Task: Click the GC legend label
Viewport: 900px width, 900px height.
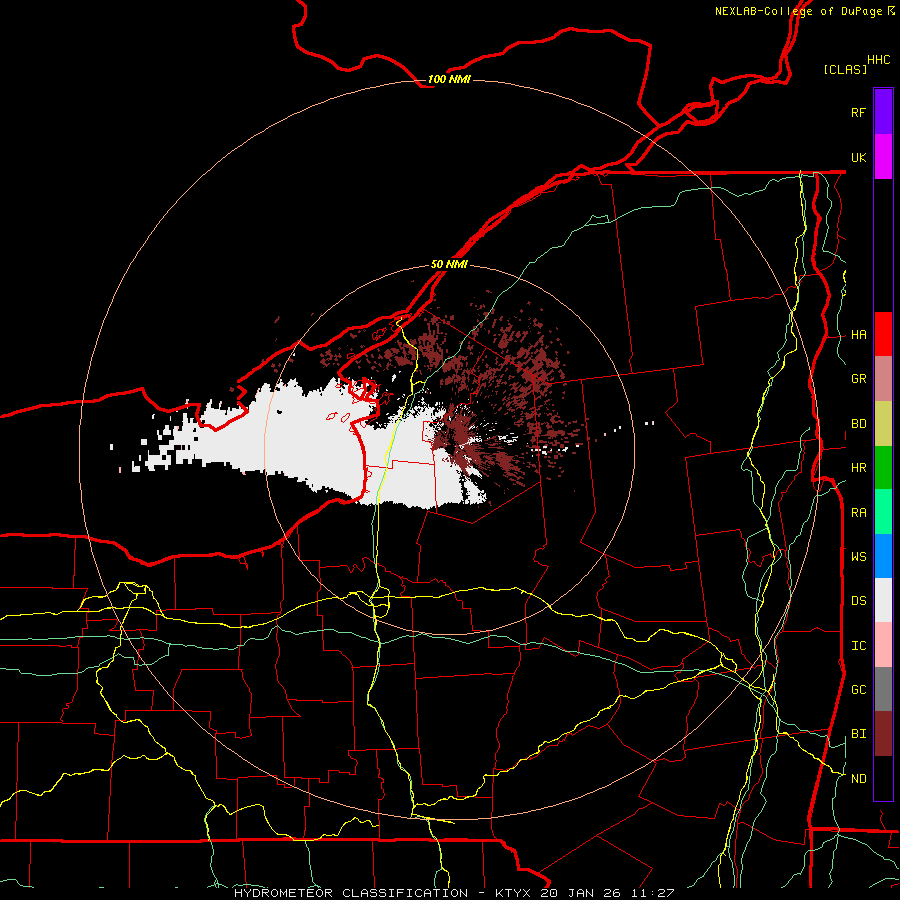Action: click(858, 690)
